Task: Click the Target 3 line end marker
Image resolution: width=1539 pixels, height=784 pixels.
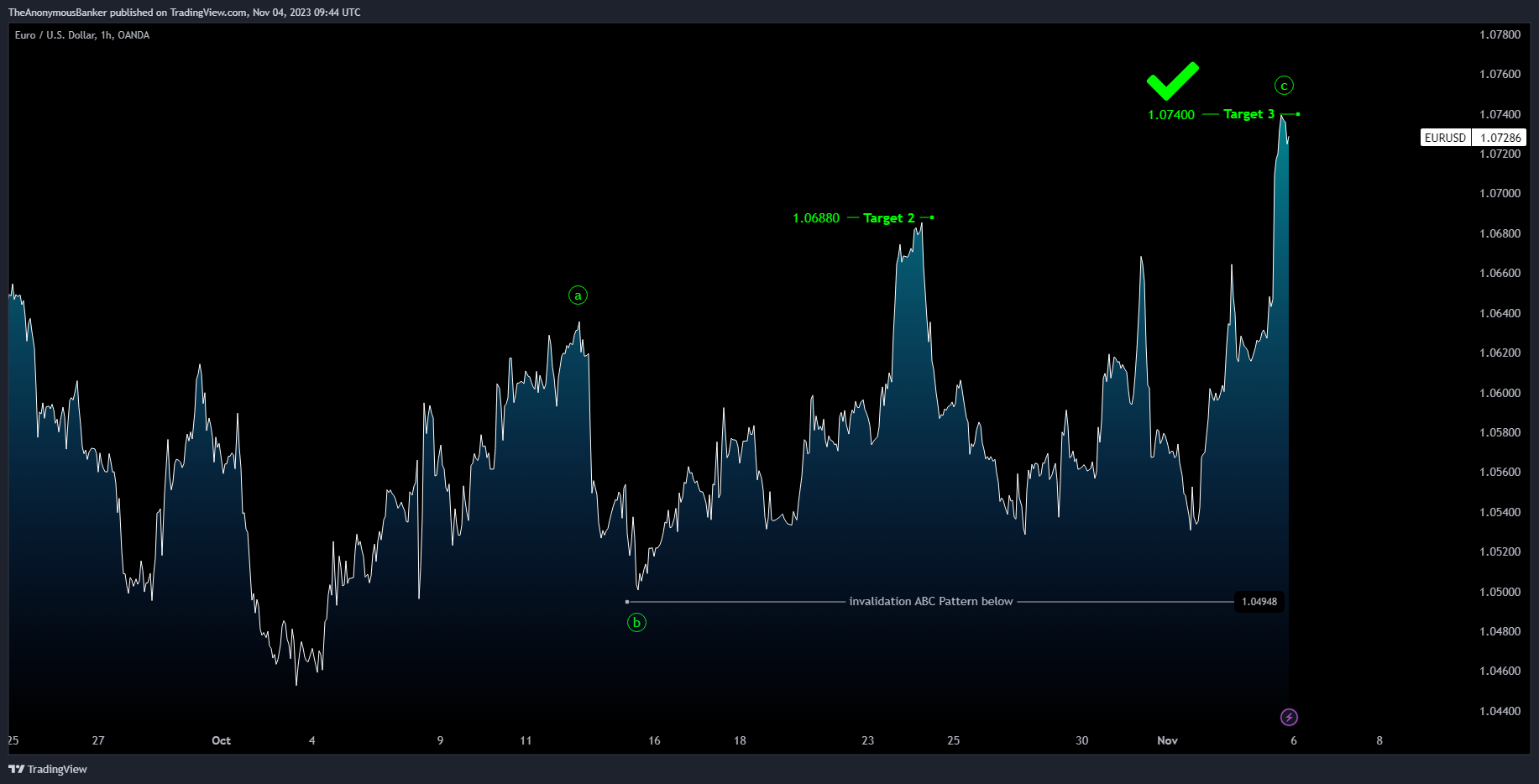Action: point(1298,114)
